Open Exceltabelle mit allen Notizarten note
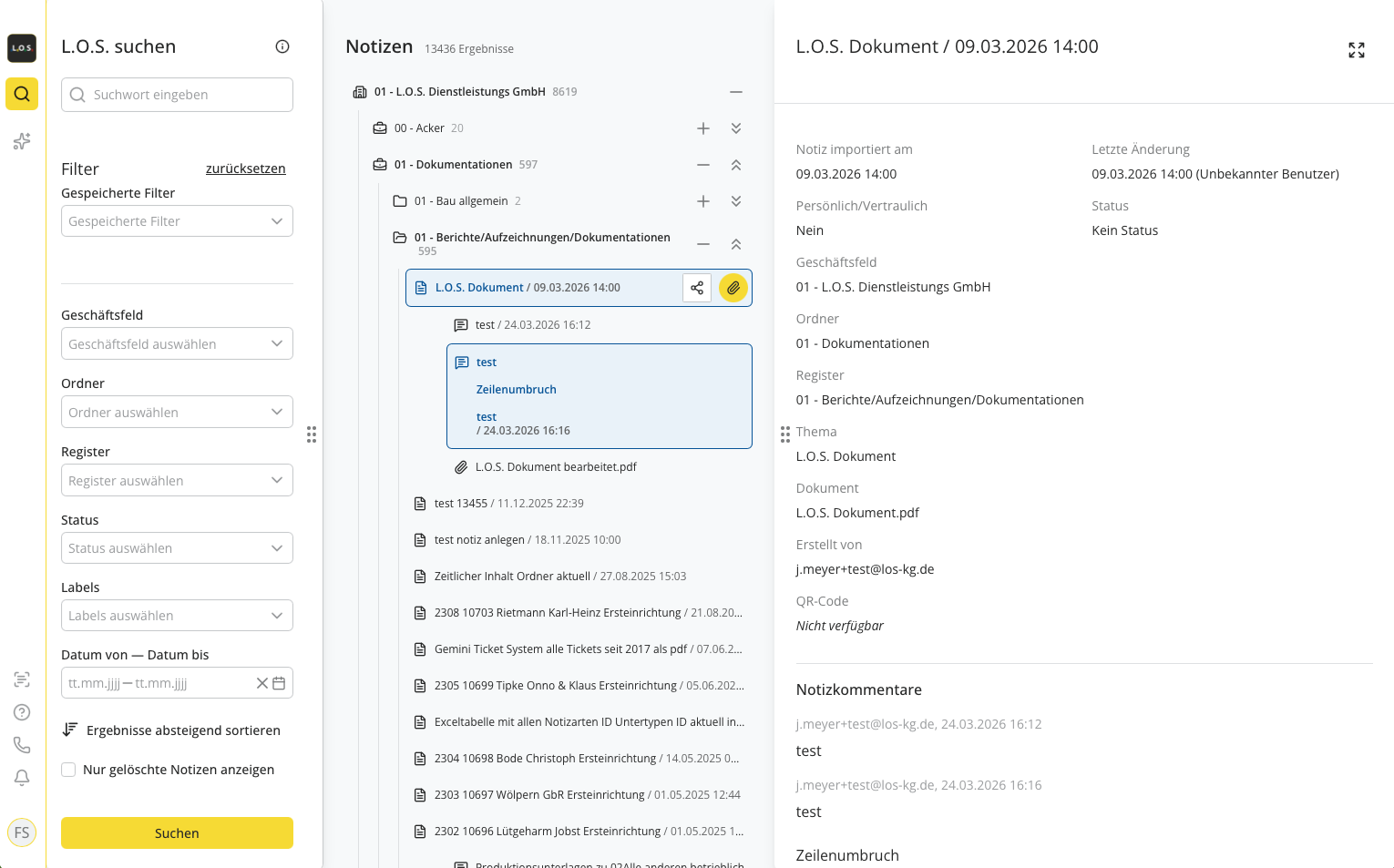Image resolution: width=1394 pixels, height=868 pixels. point(589,722)
